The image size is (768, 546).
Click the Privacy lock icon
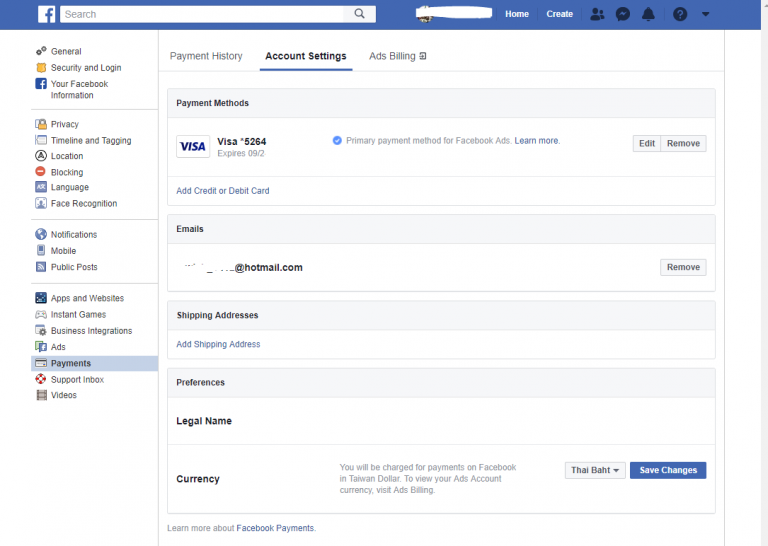[x=41, y=124]
